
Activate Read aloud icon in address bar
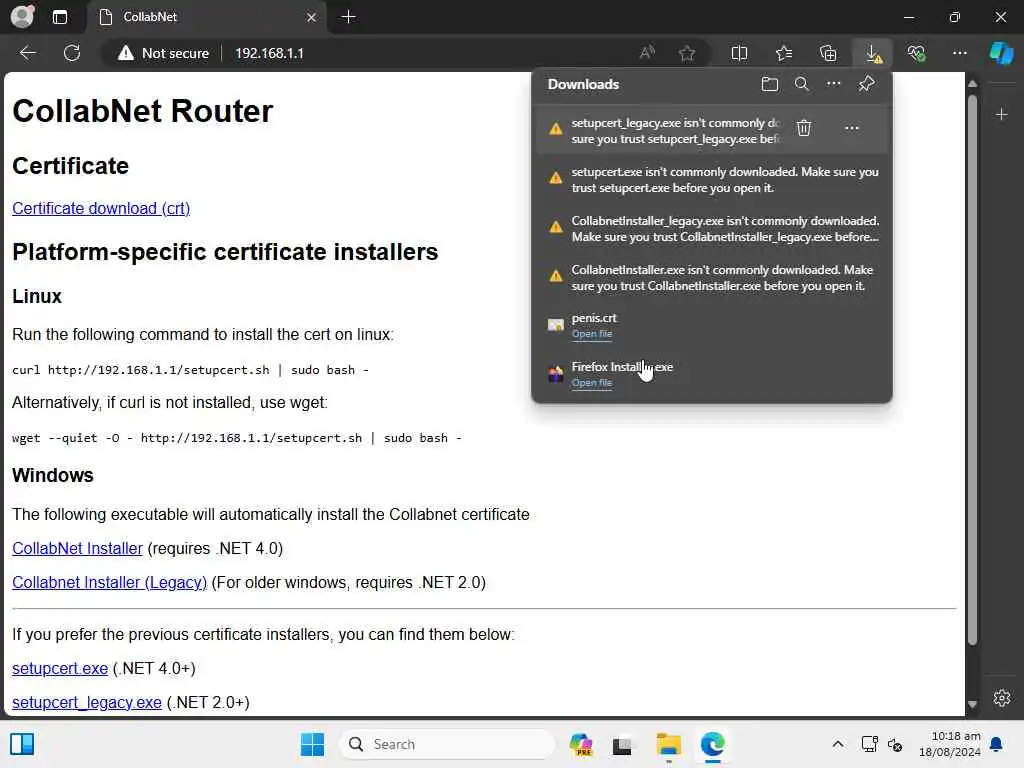647,53
